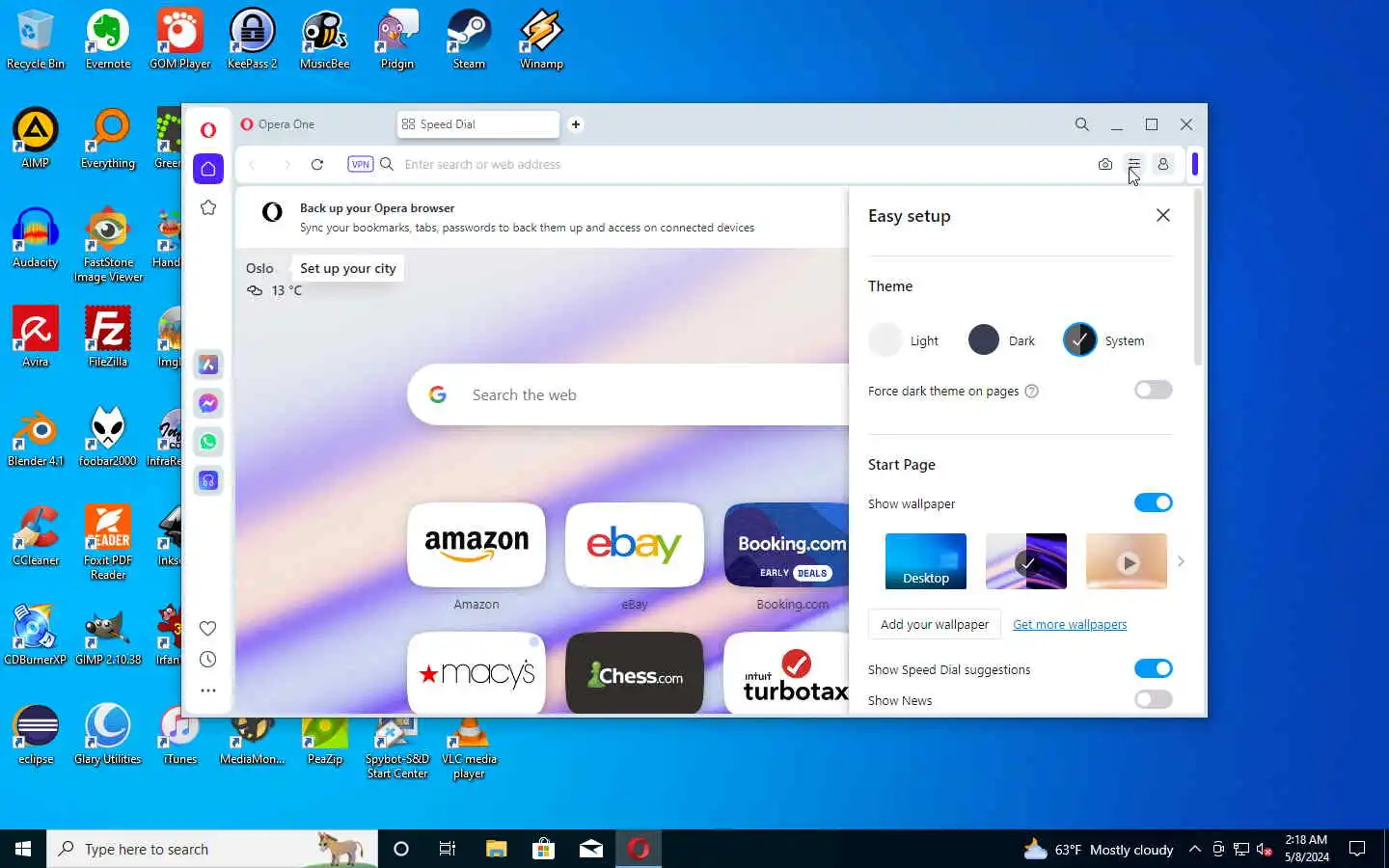Click the VPN badge in address bar
Viewport: 1389px width, 868px height.
361,164
